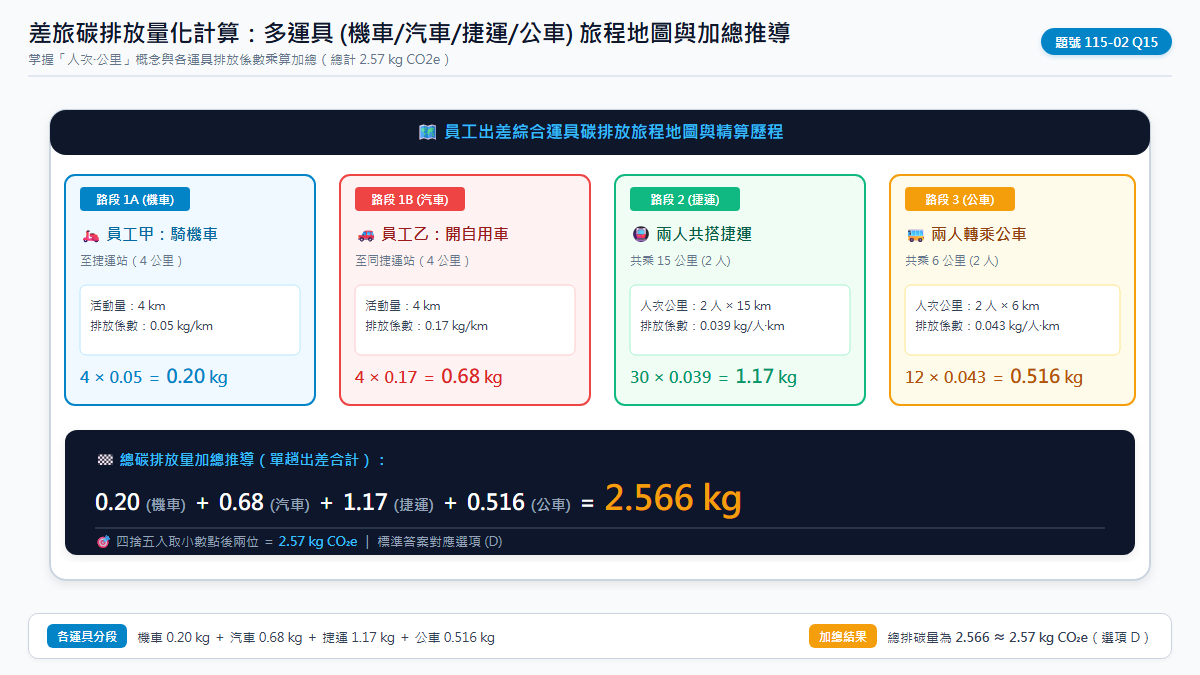Click the result 30 × 0.039 = 1.17 kg
This screenshot has width=1200, height=675.
(714, 377)
